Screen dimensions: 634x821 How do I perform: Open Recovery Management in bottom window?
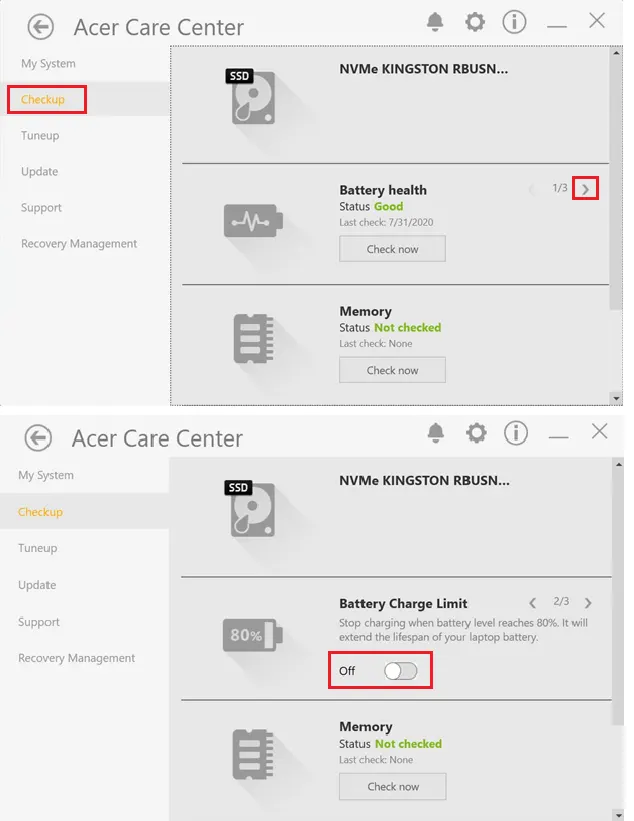(76, 658)
